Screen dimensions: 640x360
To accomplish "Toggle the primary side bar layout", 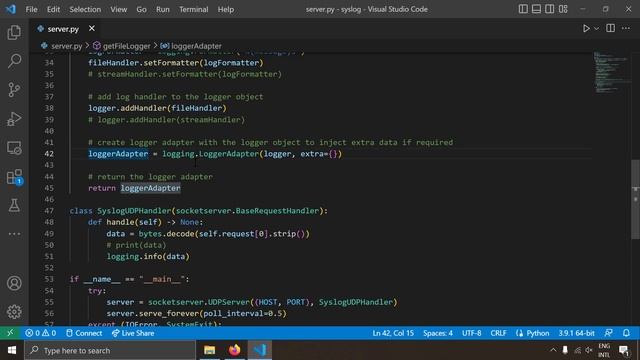I will pos(523,9).
